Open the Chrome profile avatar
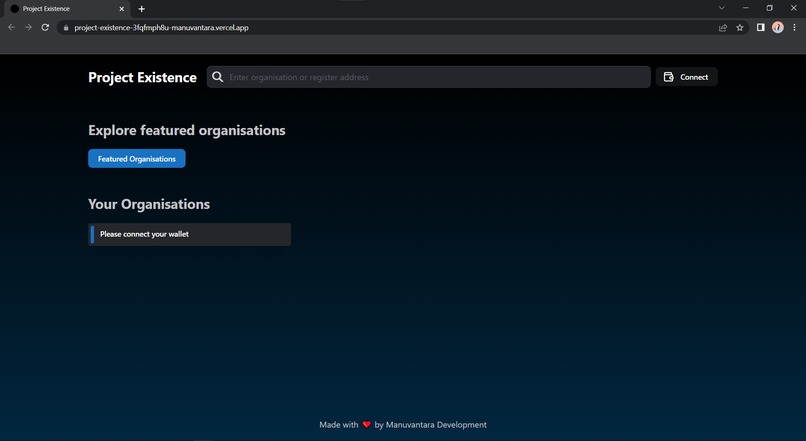806x441 pixels. coord(778,27)
